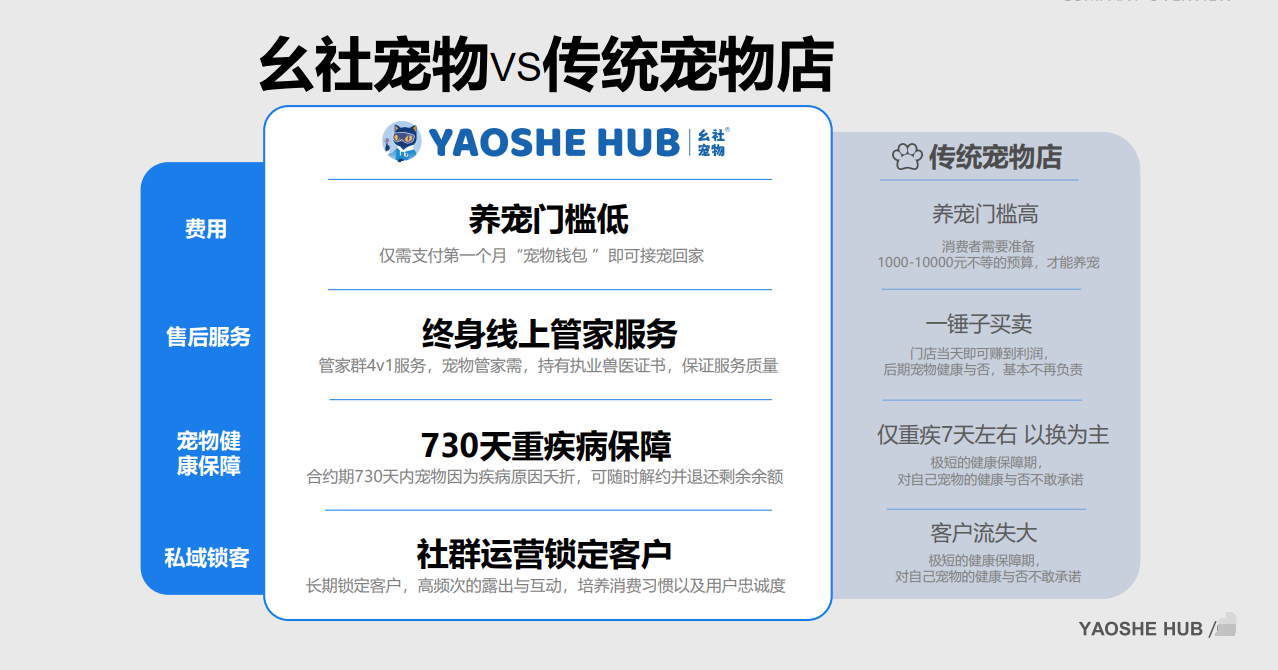The image size is (1278, 670).
Task: Click the 私域锁客 label in the blue sidebar
Action: [207, 558]
